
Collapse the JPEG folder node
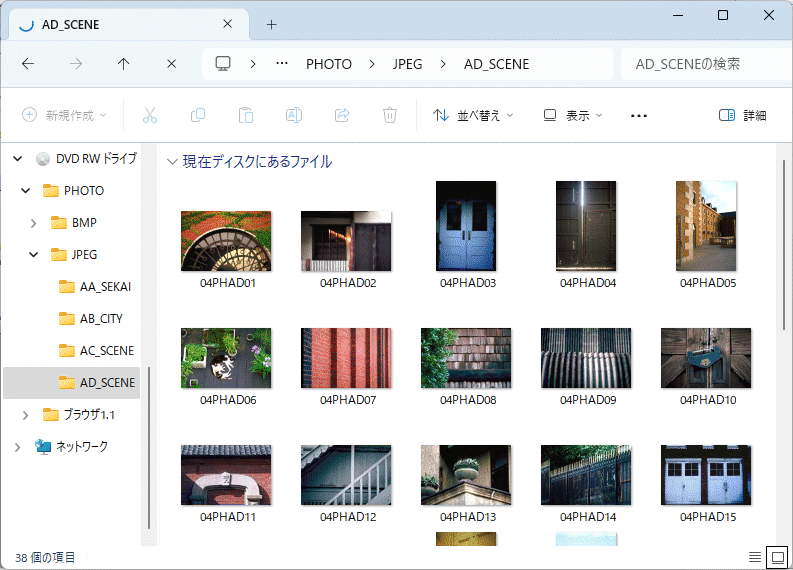tap(33, 254)
